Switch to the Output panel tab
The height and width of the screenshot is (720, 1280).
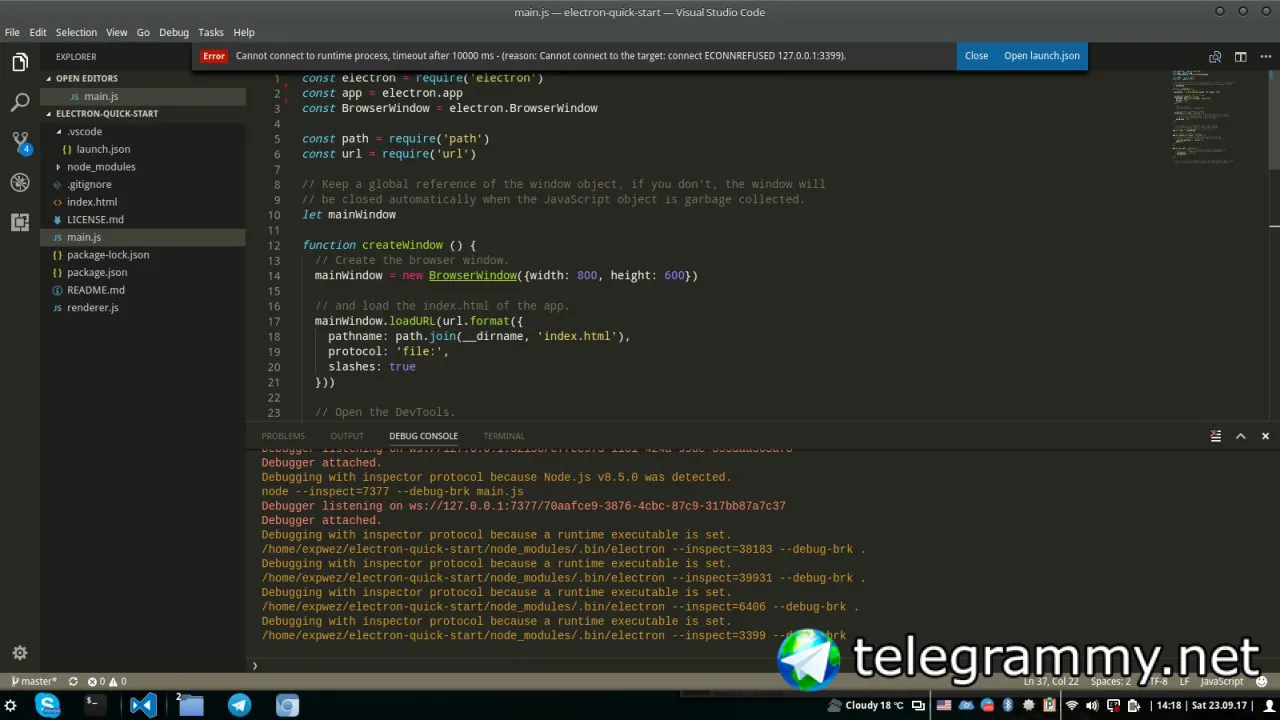pos(347,436)
